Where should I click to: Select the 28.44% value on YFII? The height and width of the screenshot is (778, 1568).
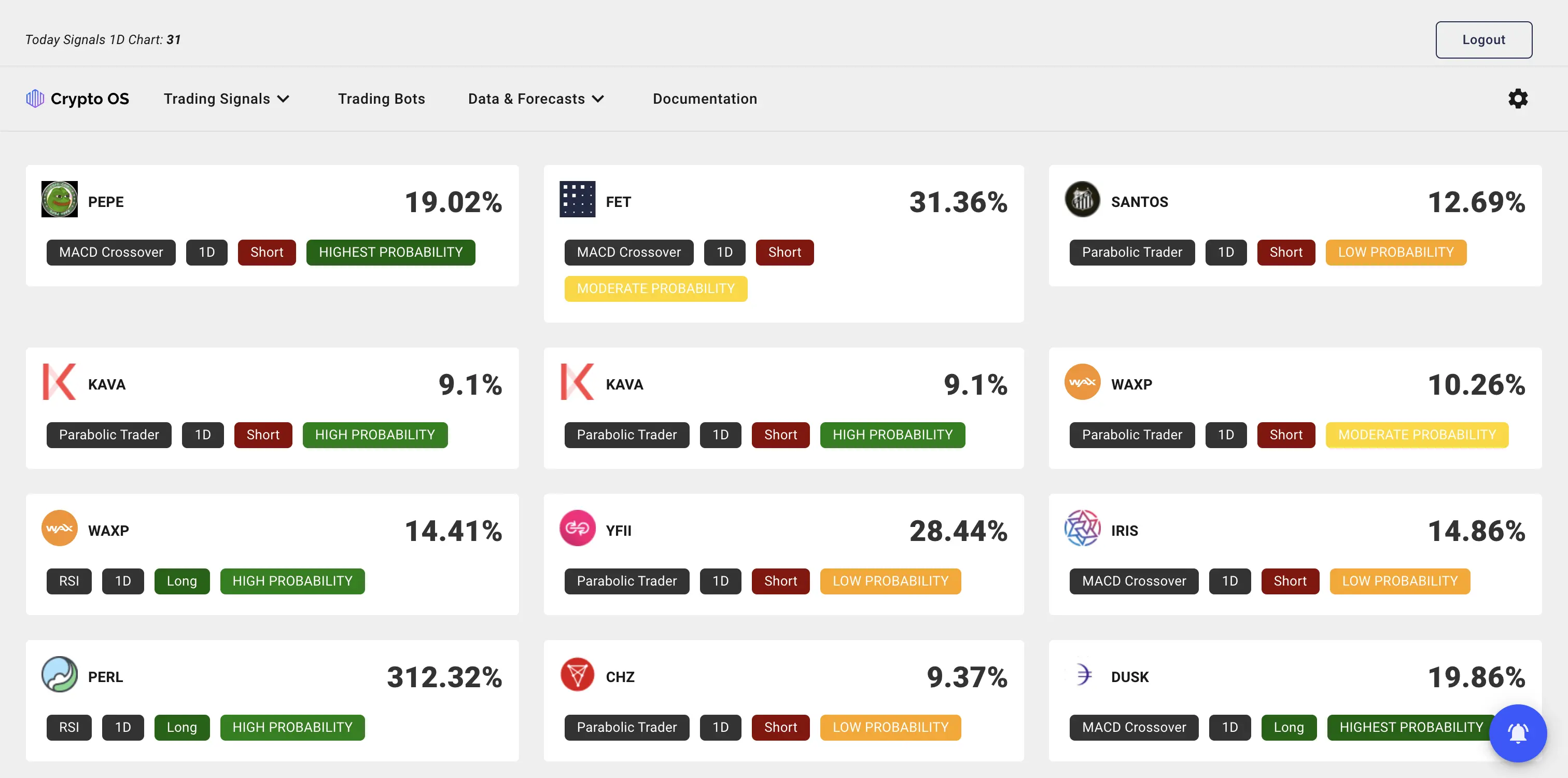tap(958, 531)
